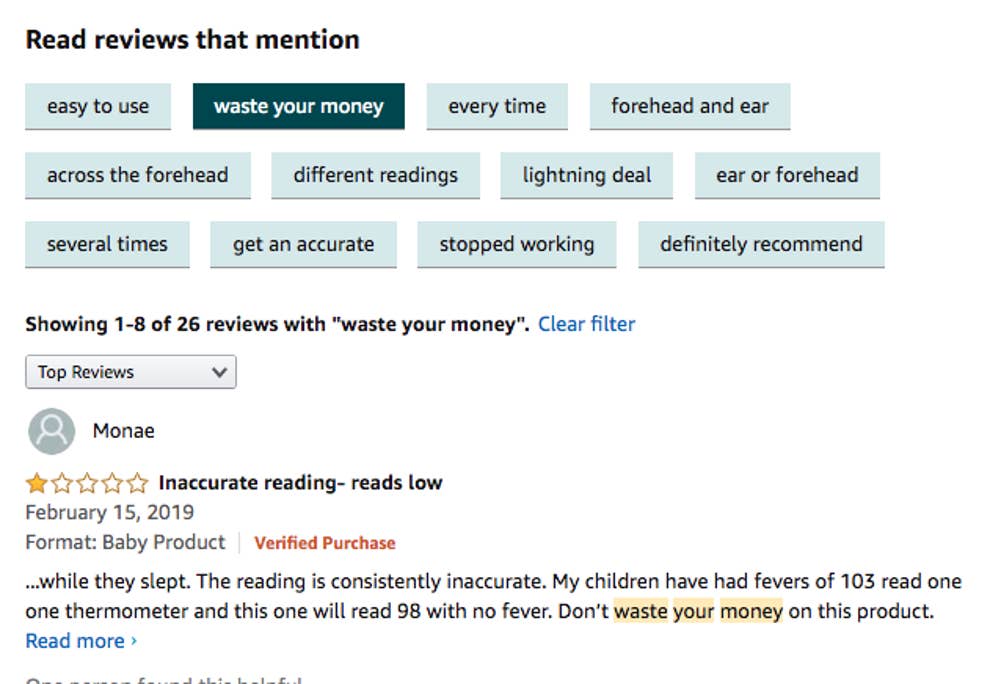Filter reviews by 'stopped working'
The width and height of the screenshot is (990, 684).
(516, 244)
